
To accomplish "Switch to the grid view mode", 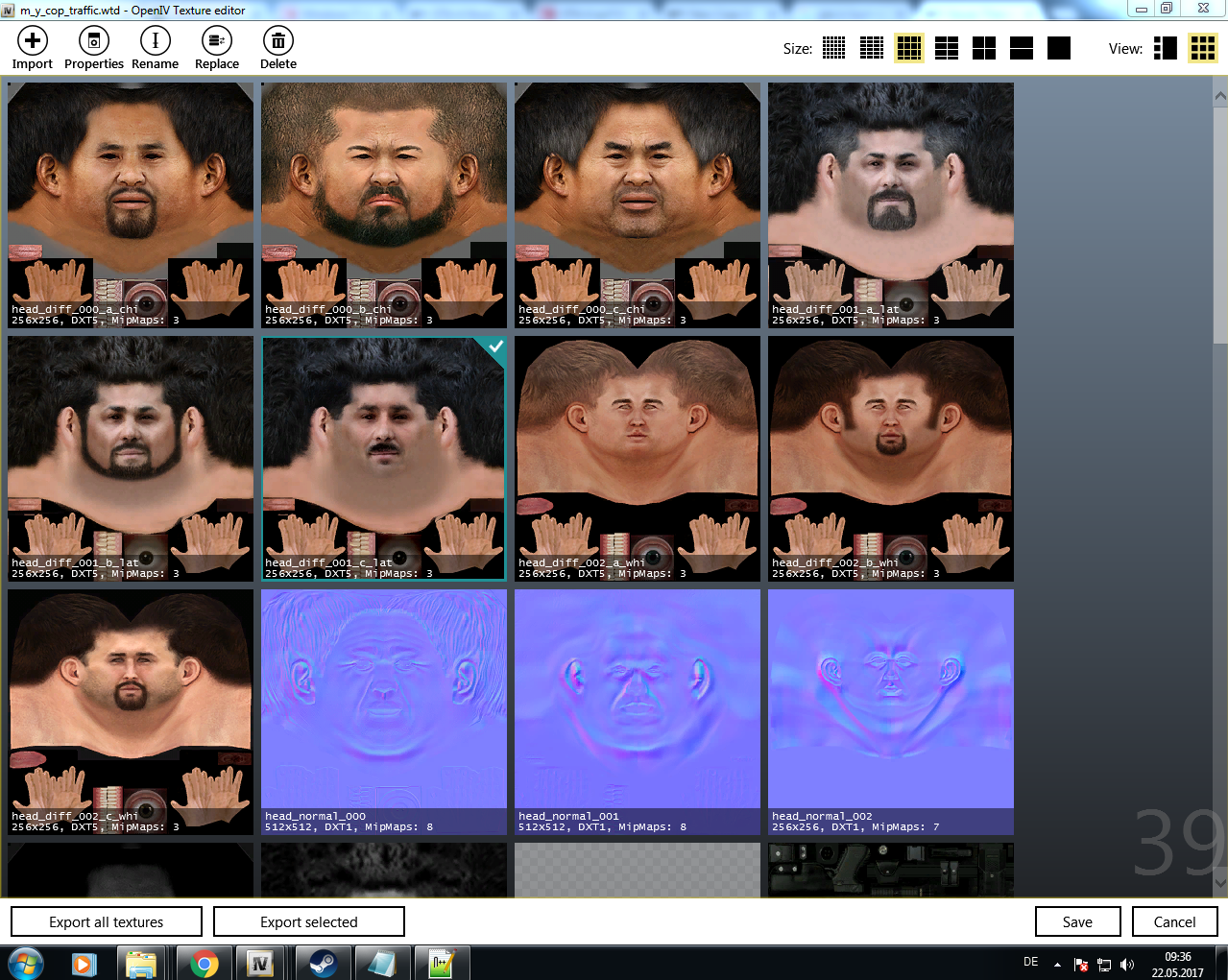I will 1202,48.
